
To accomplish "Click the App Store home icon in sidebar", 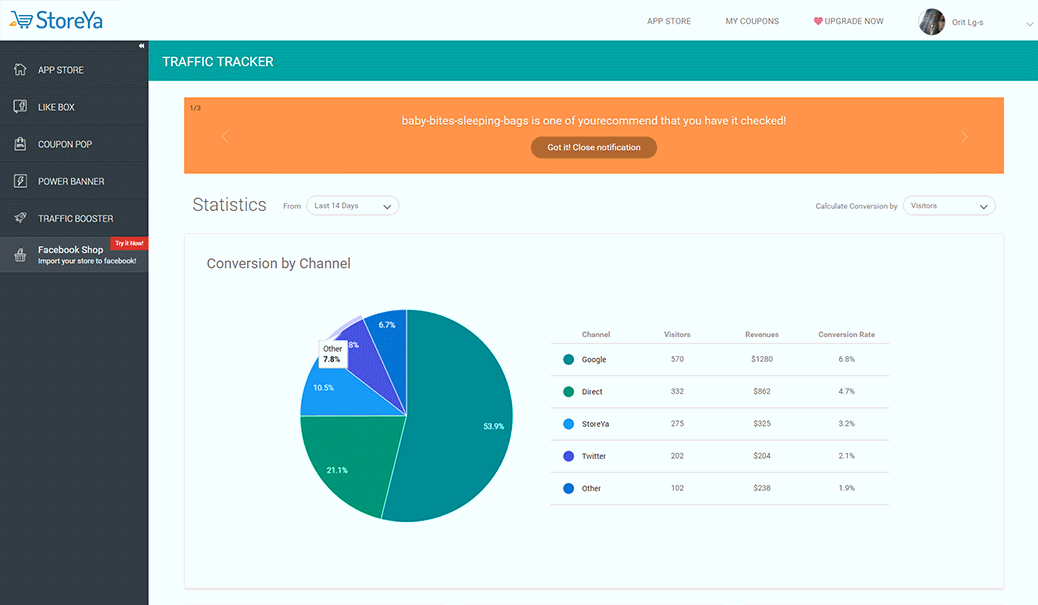I will 21,70.
